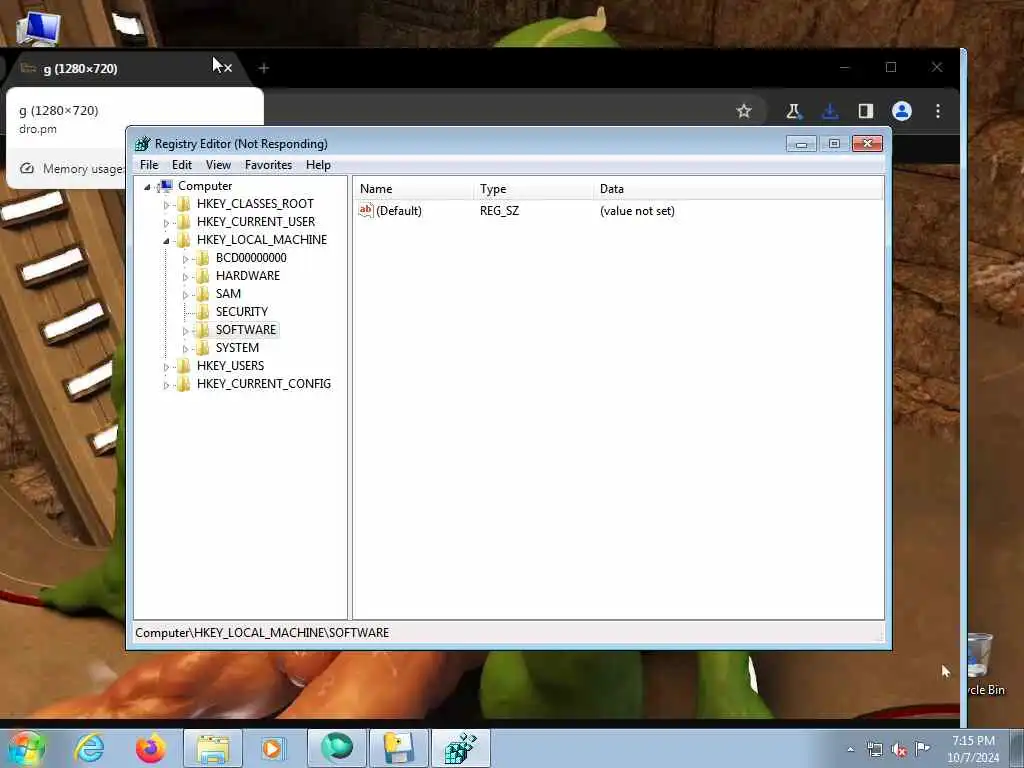Open the Help menu
The image size is (1024, 768).
tap(318, 165)
